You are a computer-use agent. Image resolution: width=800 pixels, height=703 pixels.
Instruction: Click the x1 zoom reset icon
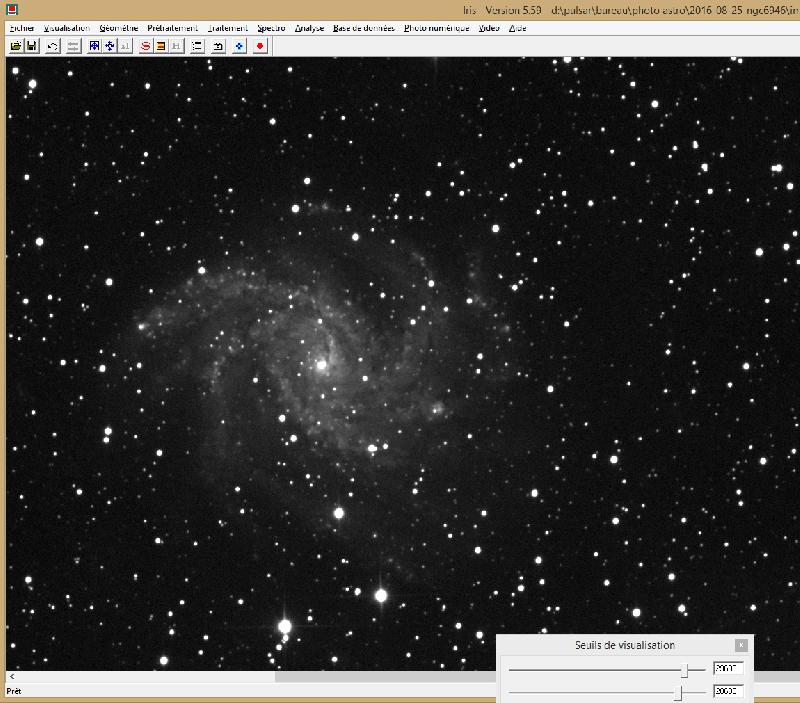125,46
